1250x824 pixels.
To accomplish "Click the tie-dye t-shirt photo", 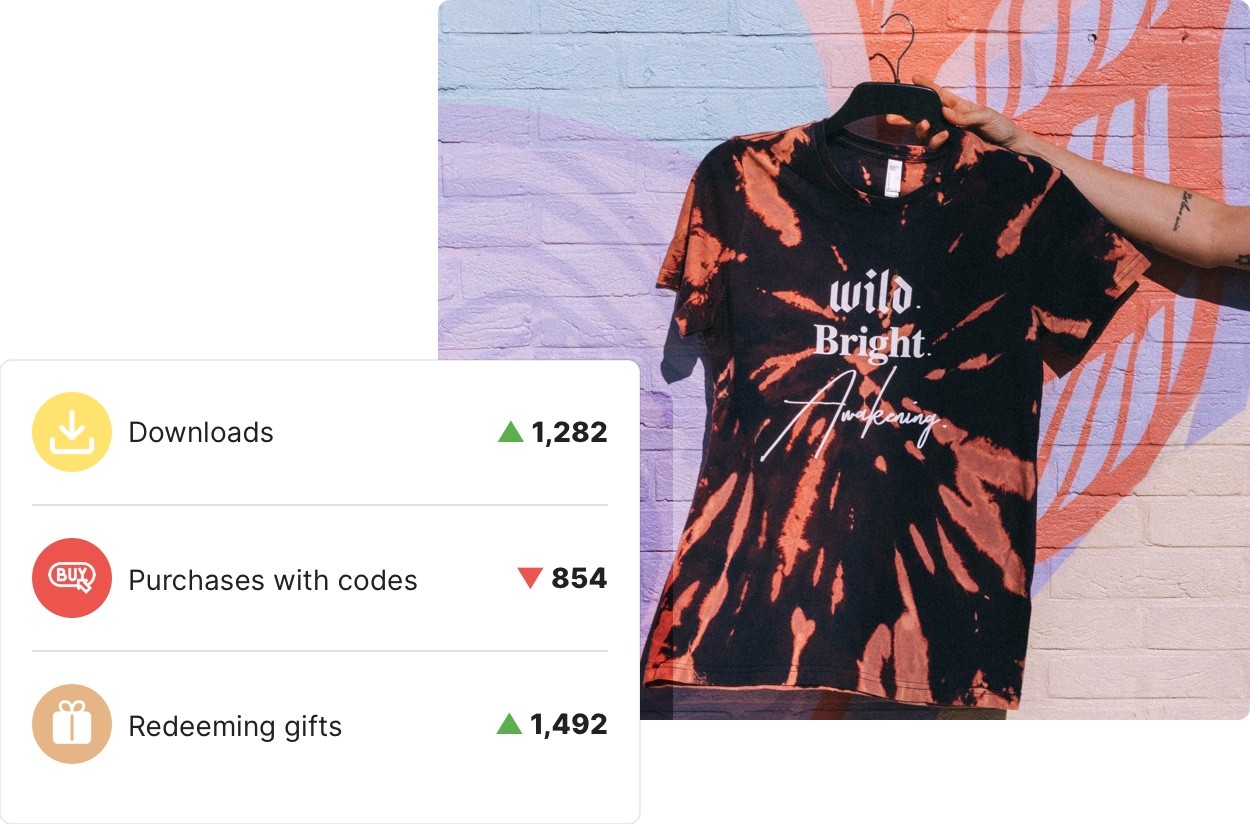I will (844, 360).
